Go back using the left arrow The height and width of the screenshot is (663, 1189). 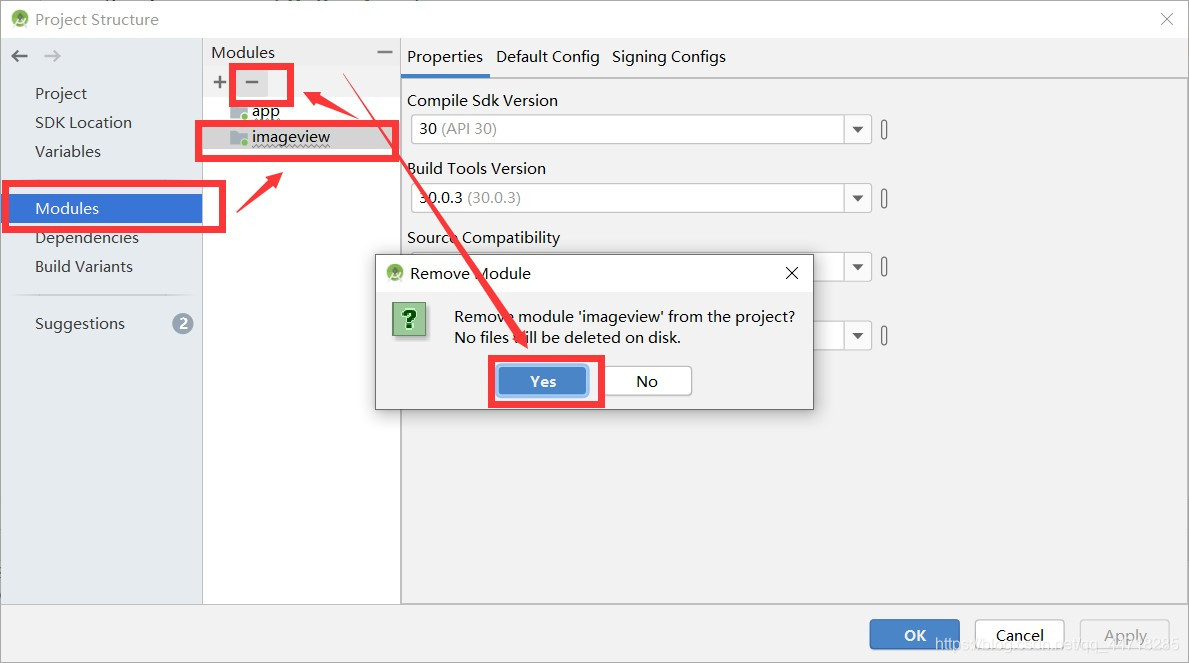(20, 56)
